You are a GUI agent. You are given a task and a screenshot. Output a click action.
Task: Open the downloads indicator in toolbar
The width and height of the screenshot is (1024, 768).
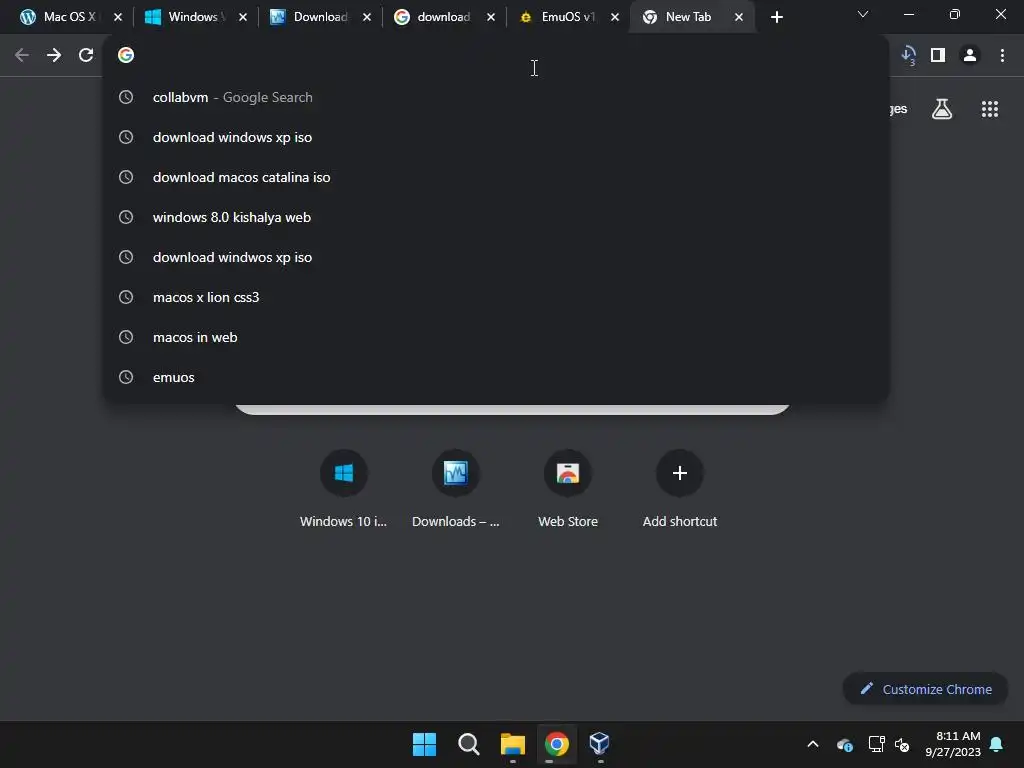coord(908,56)
